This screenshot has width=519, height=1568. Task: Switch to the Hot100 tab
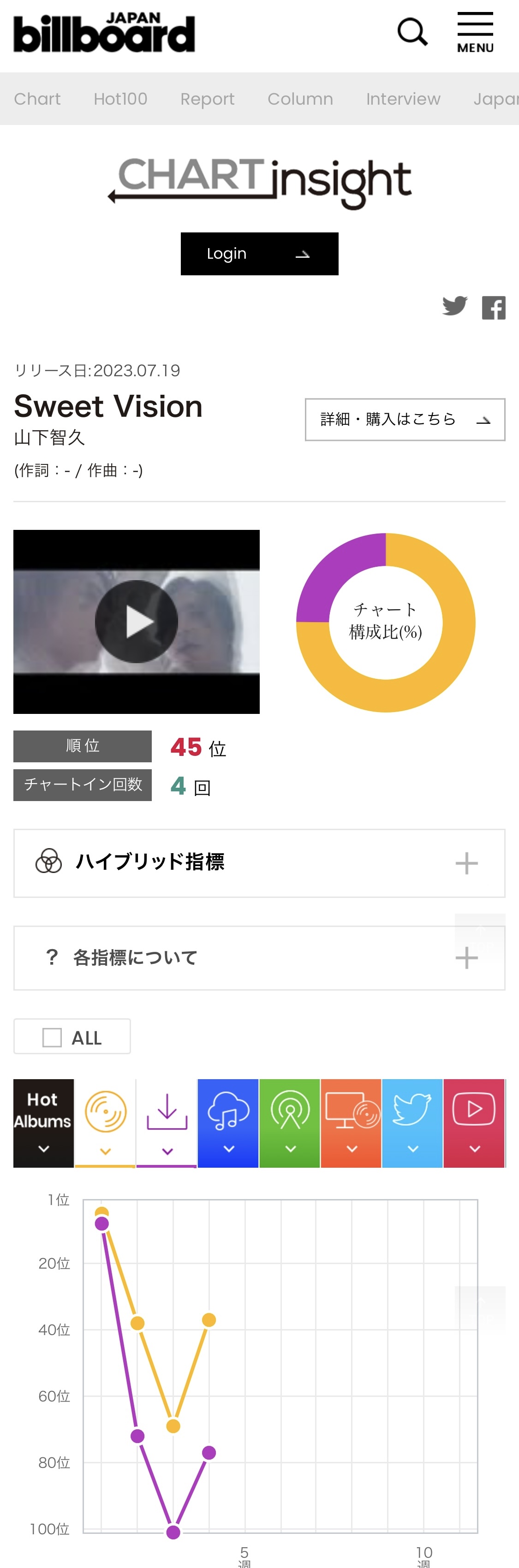tap(120, 99)
